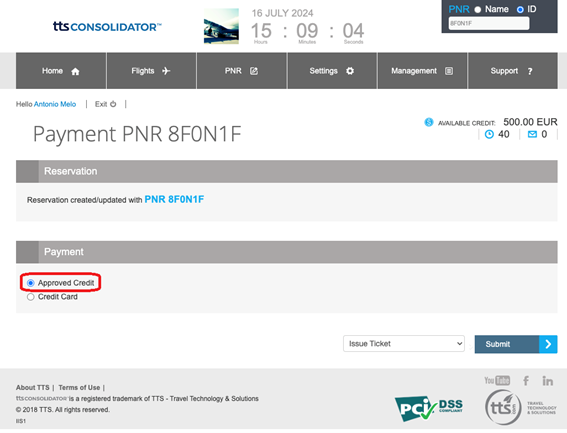
Task: Open the Facebook icon link
Action: 526,381
